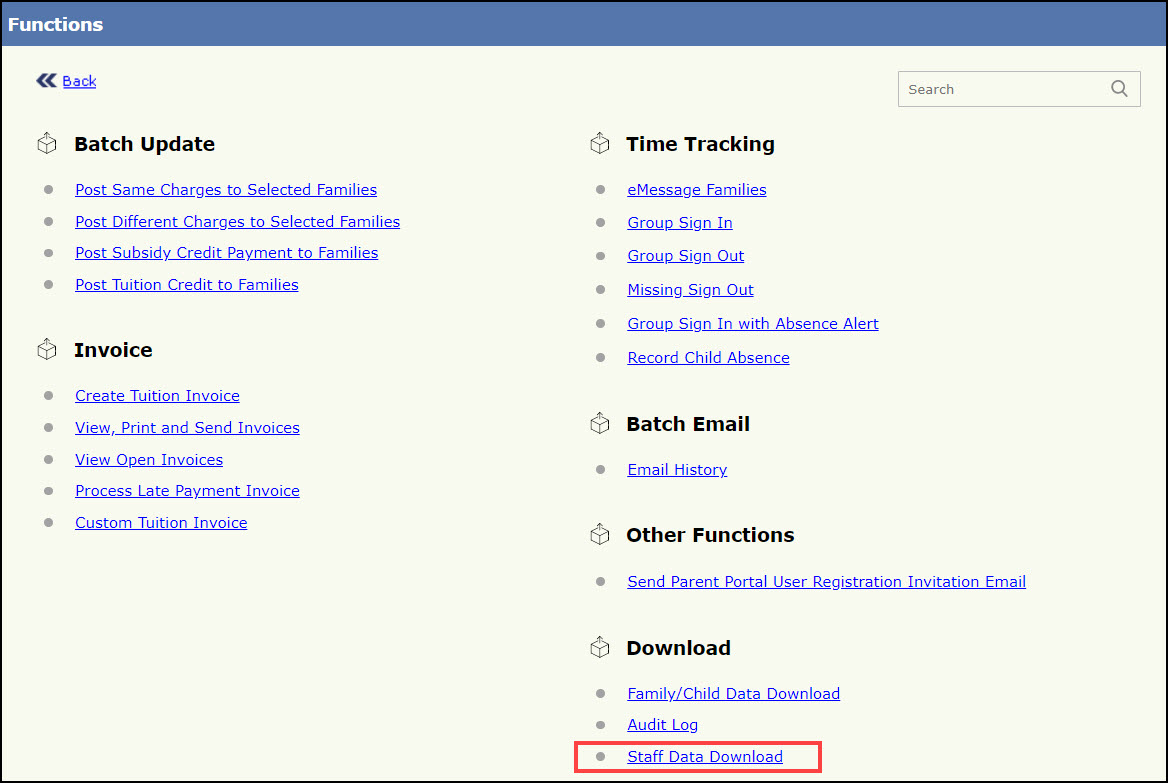Open Post Same Charges to Selected Families
The height and width of the screenshot is (783, 1168).
click(226, 190)
